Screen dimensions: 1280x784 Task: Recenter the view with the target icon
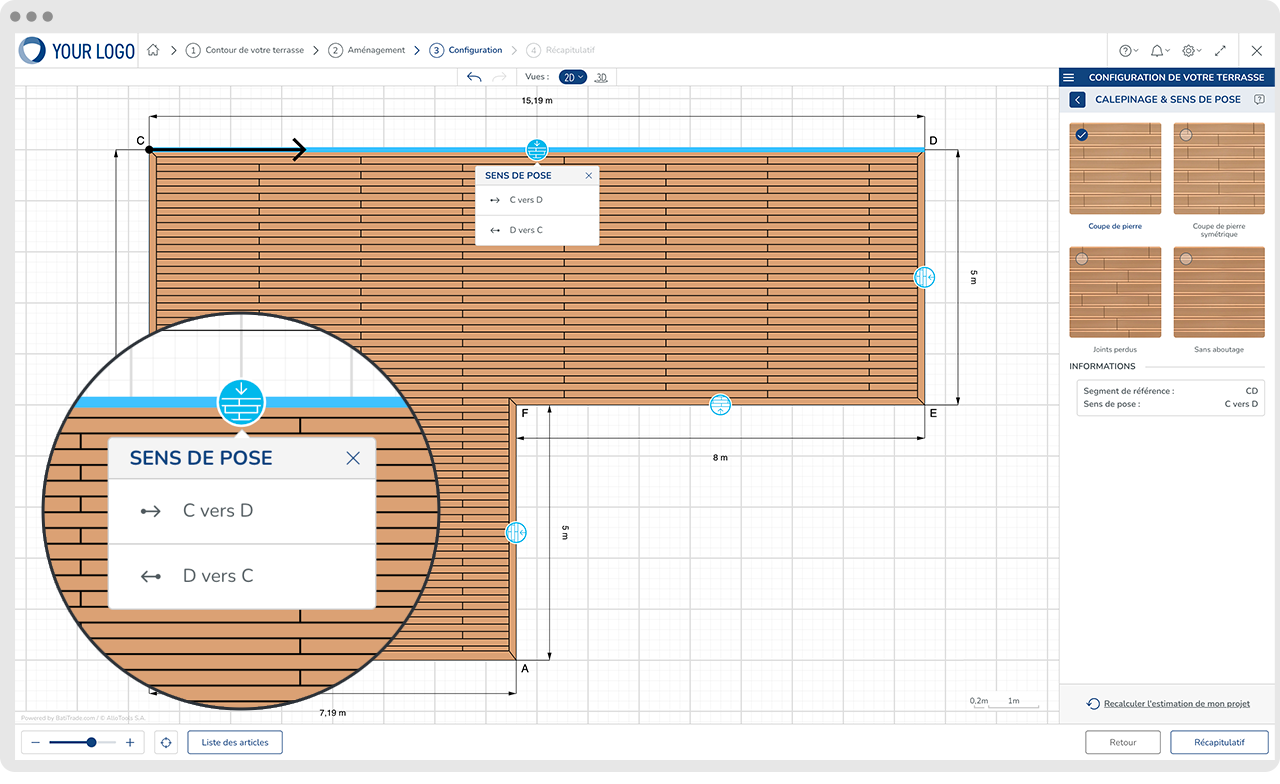[x=166, y=742]
